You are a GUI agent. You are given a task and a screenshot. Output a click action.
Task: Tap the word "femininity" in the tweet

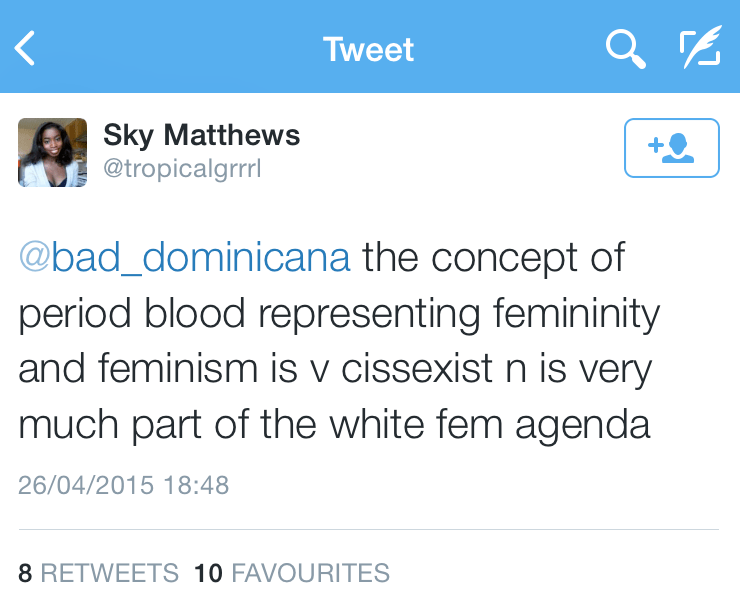point(578,314)
